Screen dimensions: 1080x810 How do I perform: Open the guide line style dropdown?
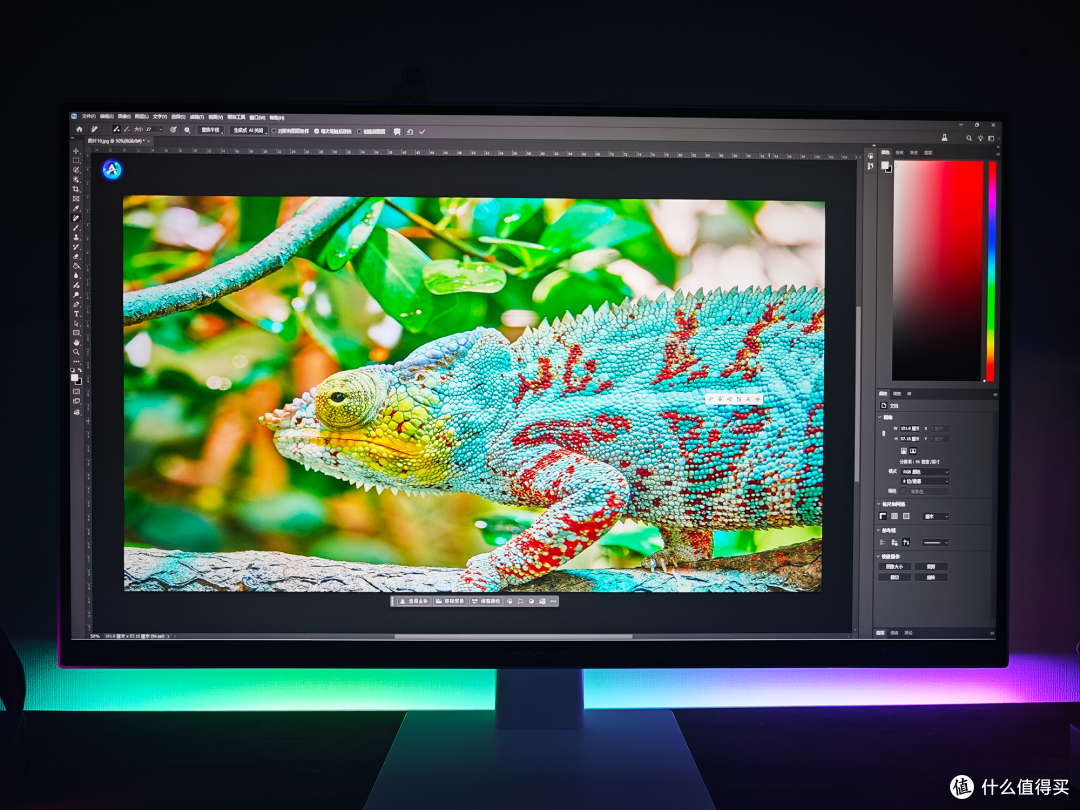(935, 543)
